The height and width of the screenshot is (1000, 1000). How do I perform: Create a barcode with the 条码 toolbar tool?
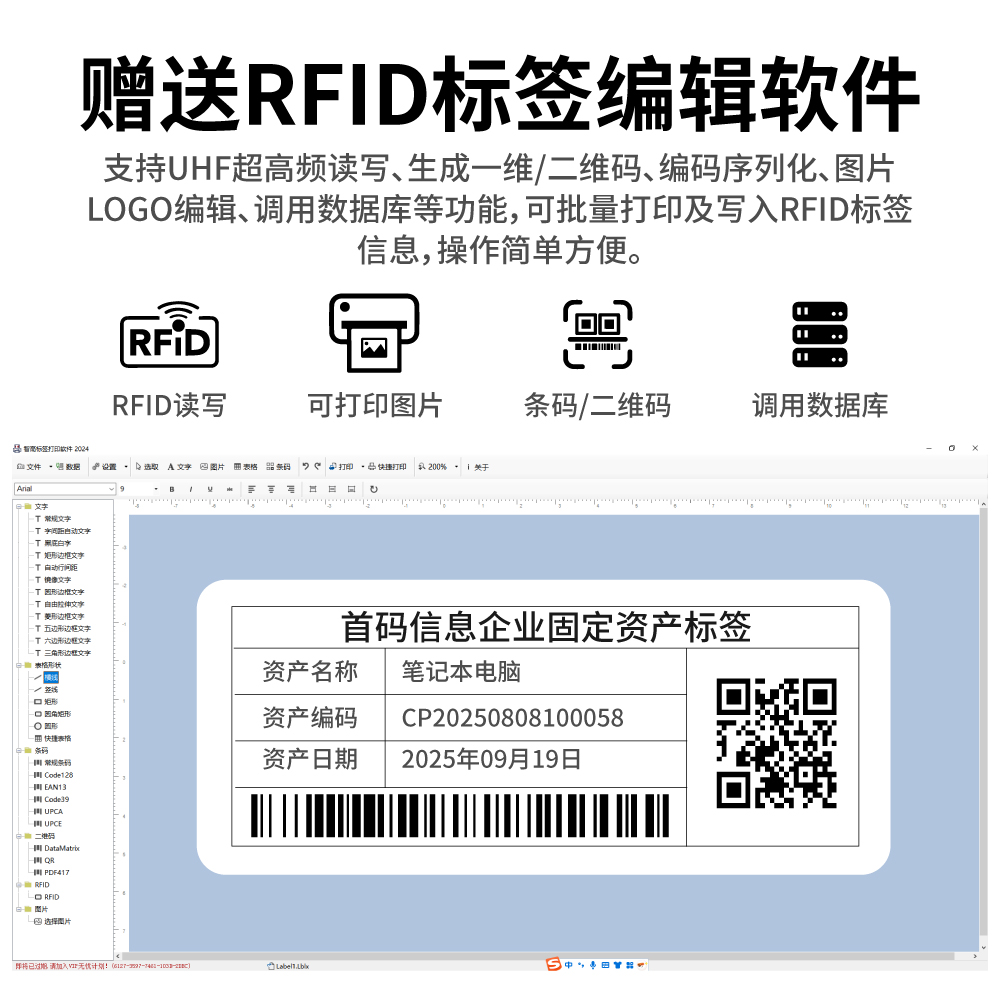click(x=278, y=466)
